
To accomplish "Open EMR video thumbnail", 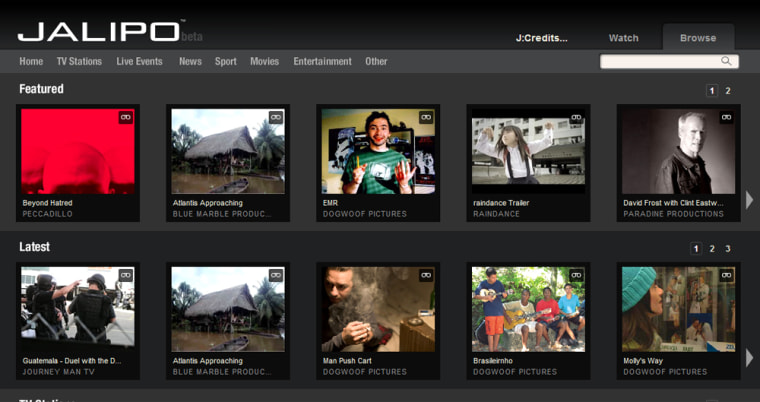I will pos(379,151).
